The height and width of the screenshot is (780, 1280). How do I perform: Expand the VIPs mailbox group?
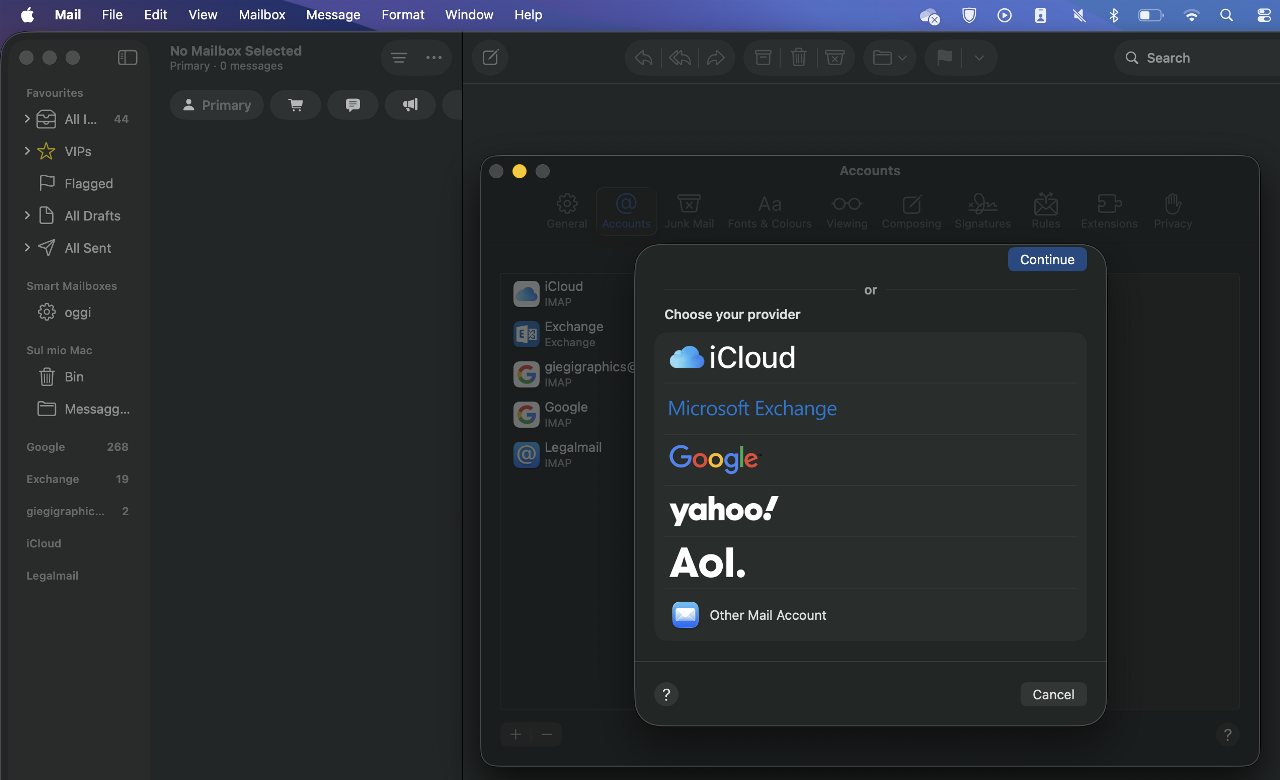coord(27,151)
